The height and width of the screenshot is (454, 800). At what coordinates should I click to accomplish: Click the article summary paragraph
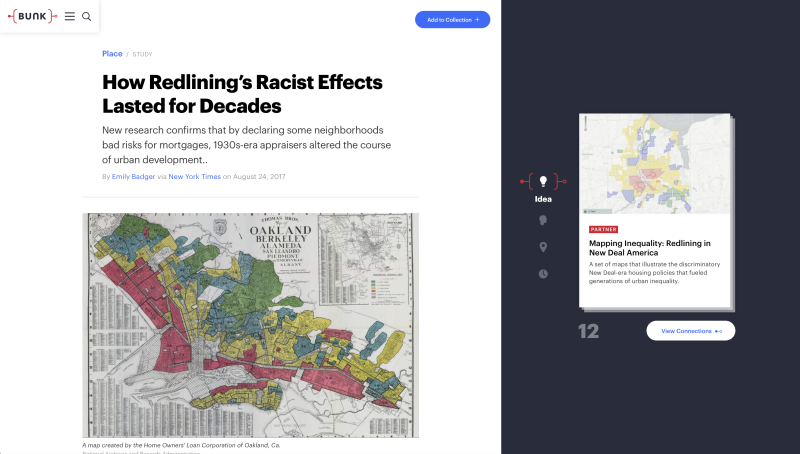coord(246,145)
